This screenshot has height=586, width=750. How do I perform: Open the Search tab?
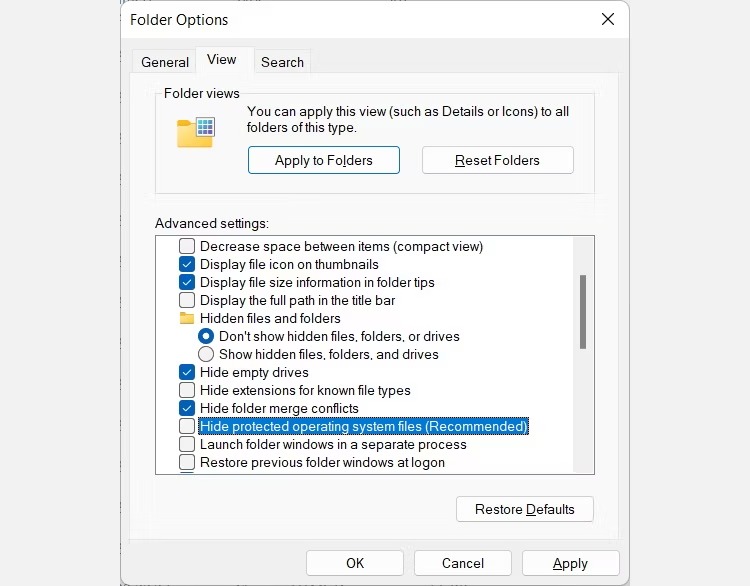coord(282,62)
